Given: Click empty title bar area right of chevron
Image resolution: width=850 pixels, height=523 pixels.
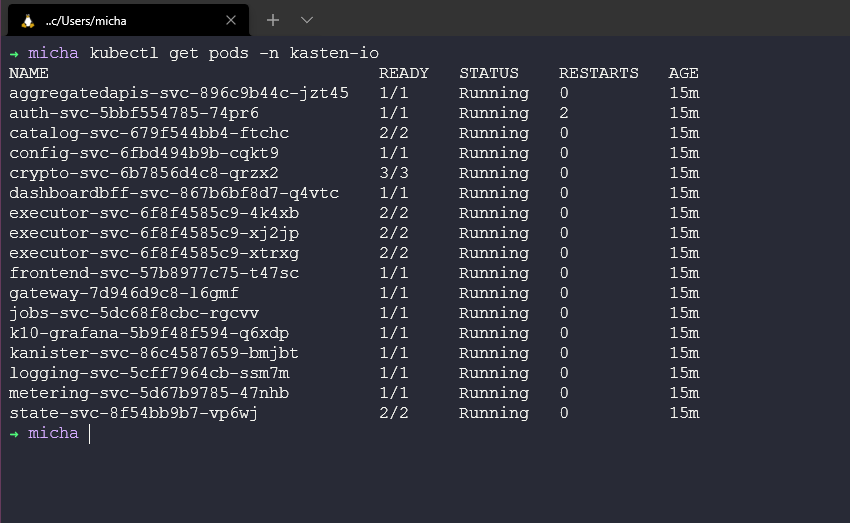Looking at the screenshot, I should pyautogui.click(x=580, y=20).
